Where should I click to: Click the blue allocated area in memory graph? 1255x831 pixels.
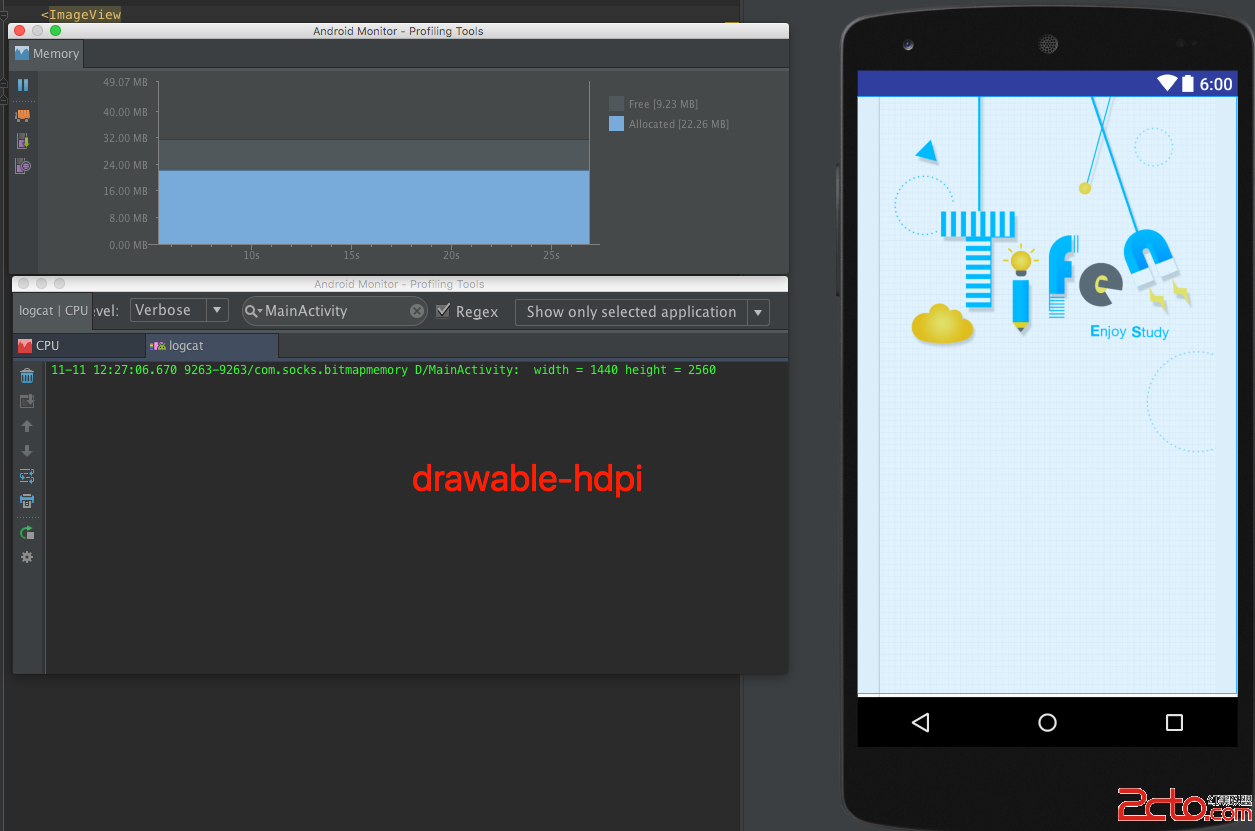[x=374, y=207]
